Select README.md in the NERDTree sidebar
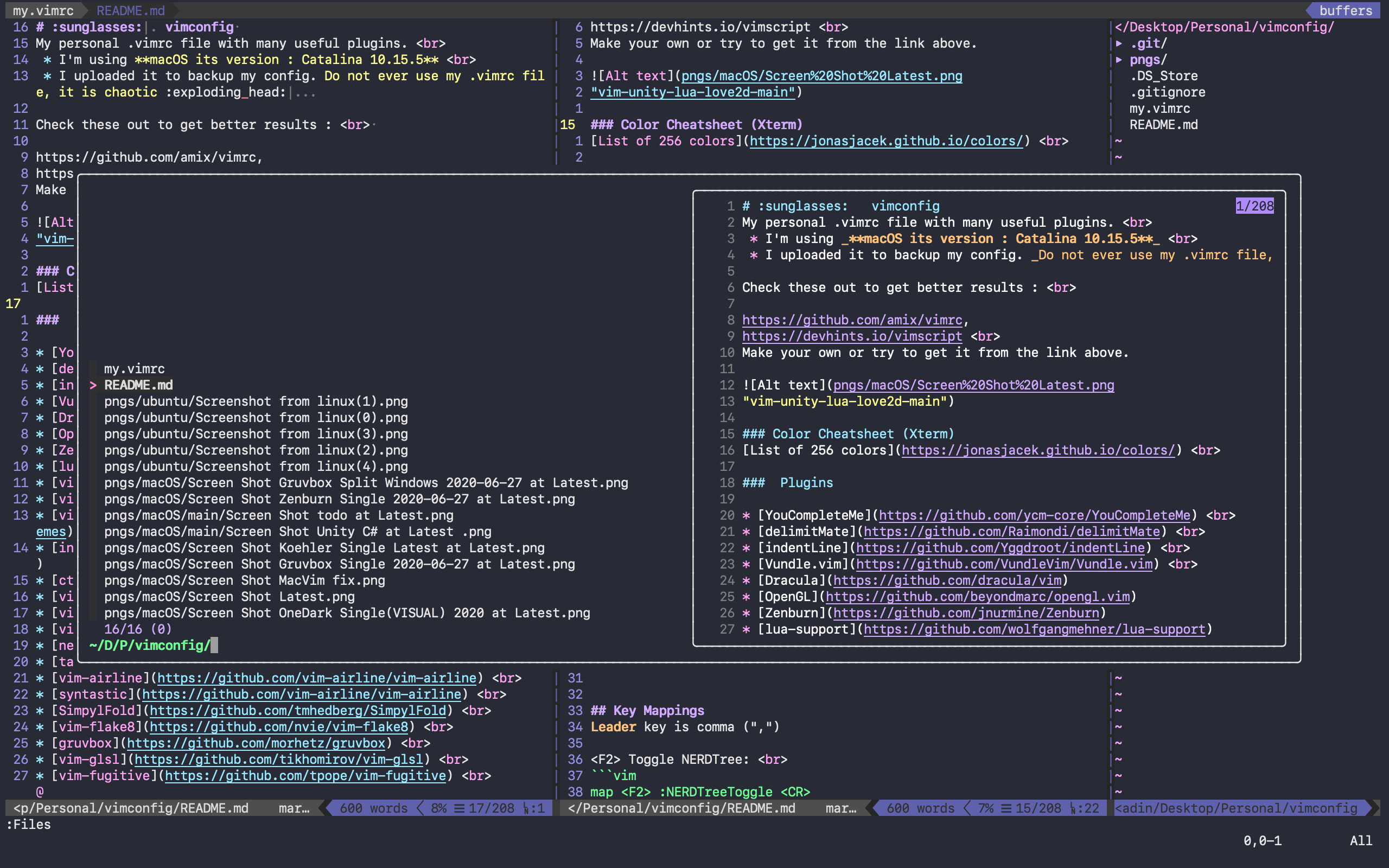The image size is (1389, 868). coord(1163,125)
